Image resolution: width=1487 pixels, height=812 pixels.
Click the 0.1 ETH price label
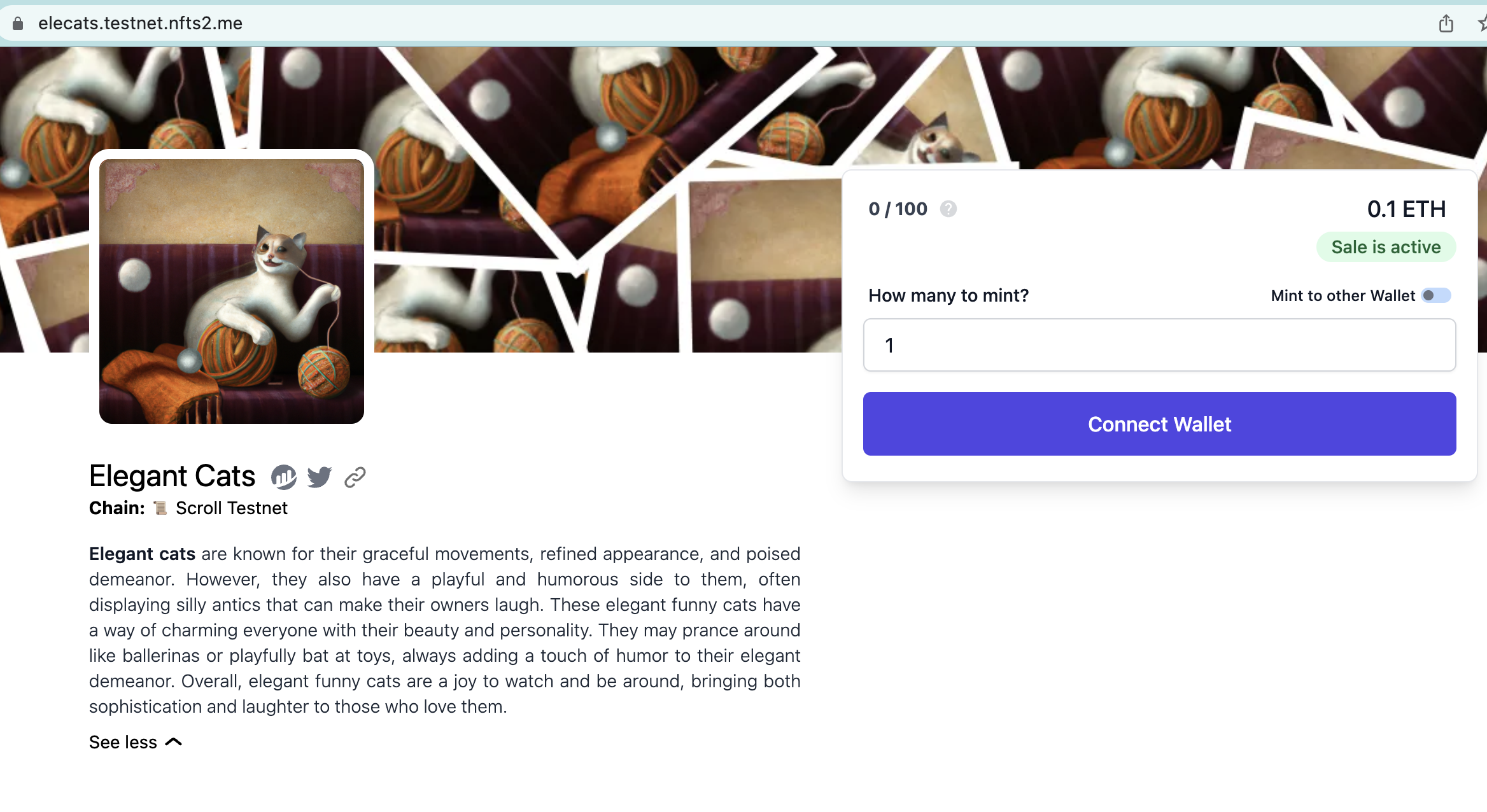pos(1406,209)
